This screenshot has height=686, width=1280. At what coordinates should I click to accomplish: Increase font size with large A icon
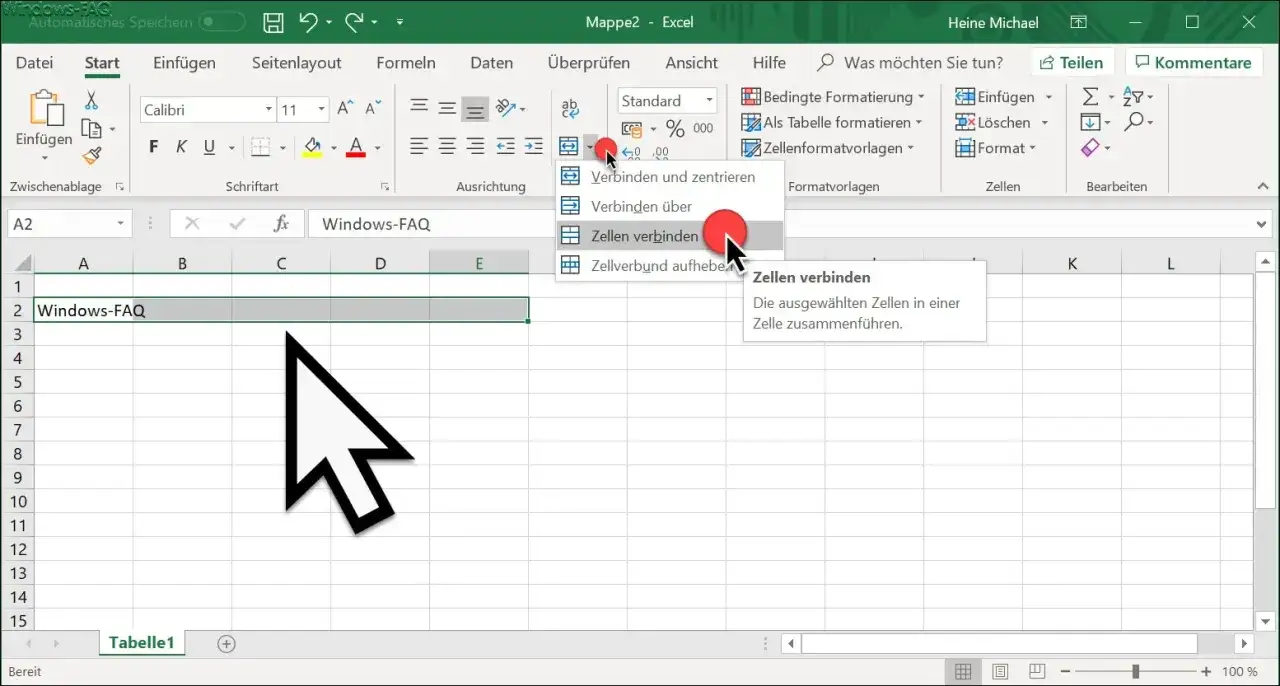(x=345, y=109)
